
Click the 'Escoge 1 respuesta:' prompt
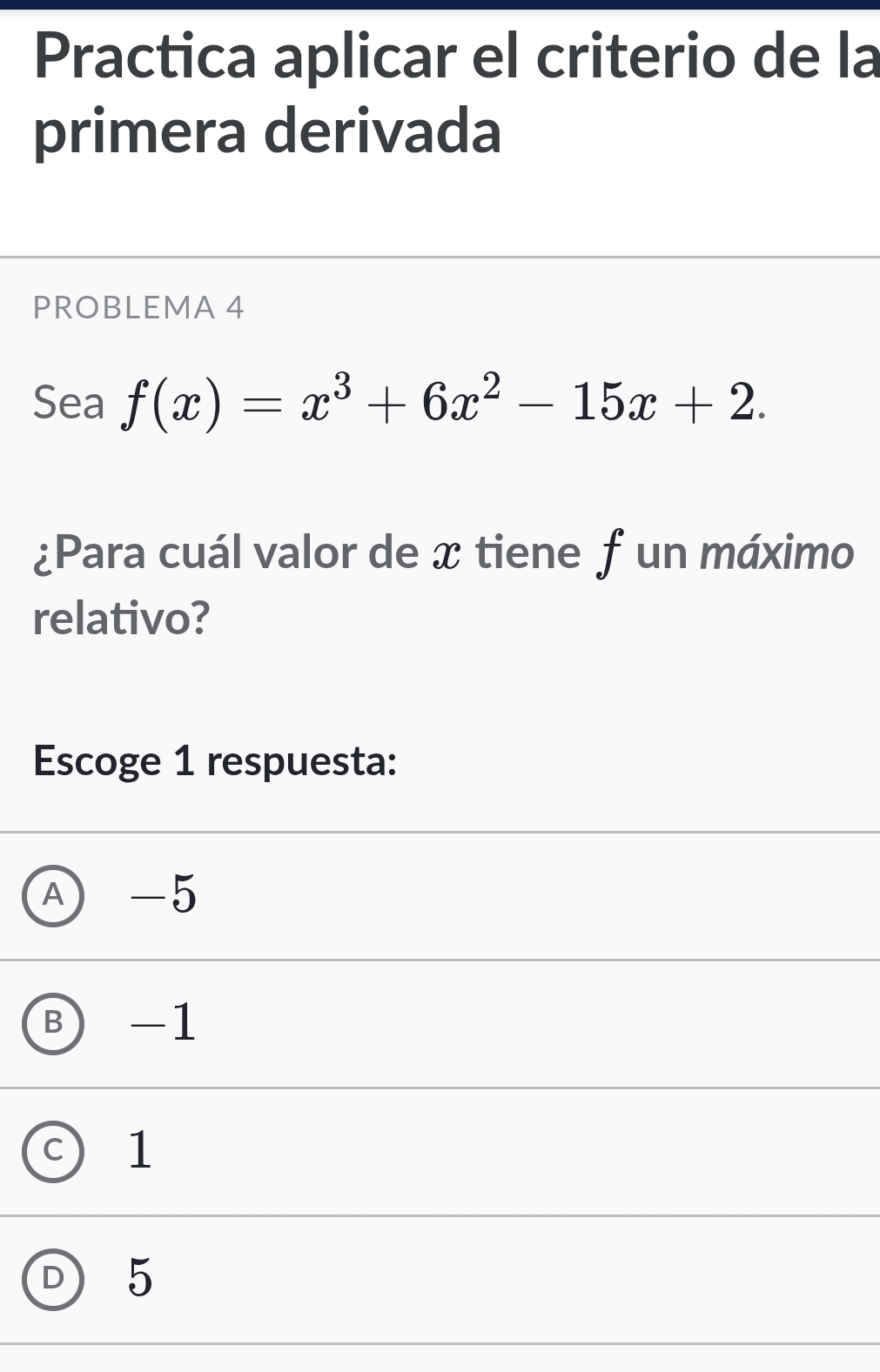tap(215, 761)
